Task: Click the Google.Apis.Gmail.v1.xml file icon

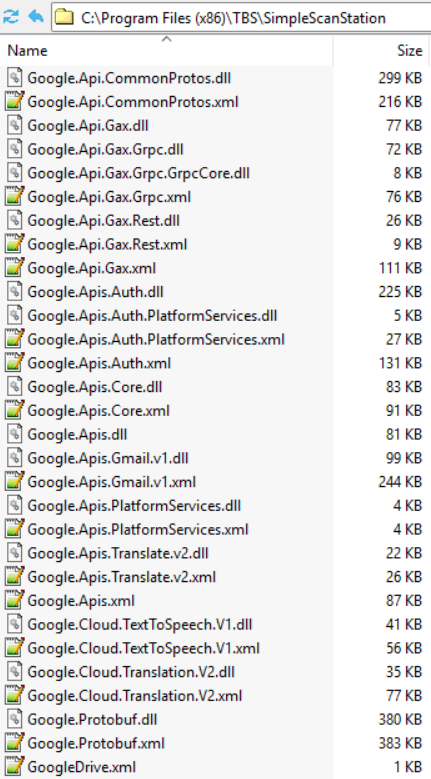Action: 14,482
